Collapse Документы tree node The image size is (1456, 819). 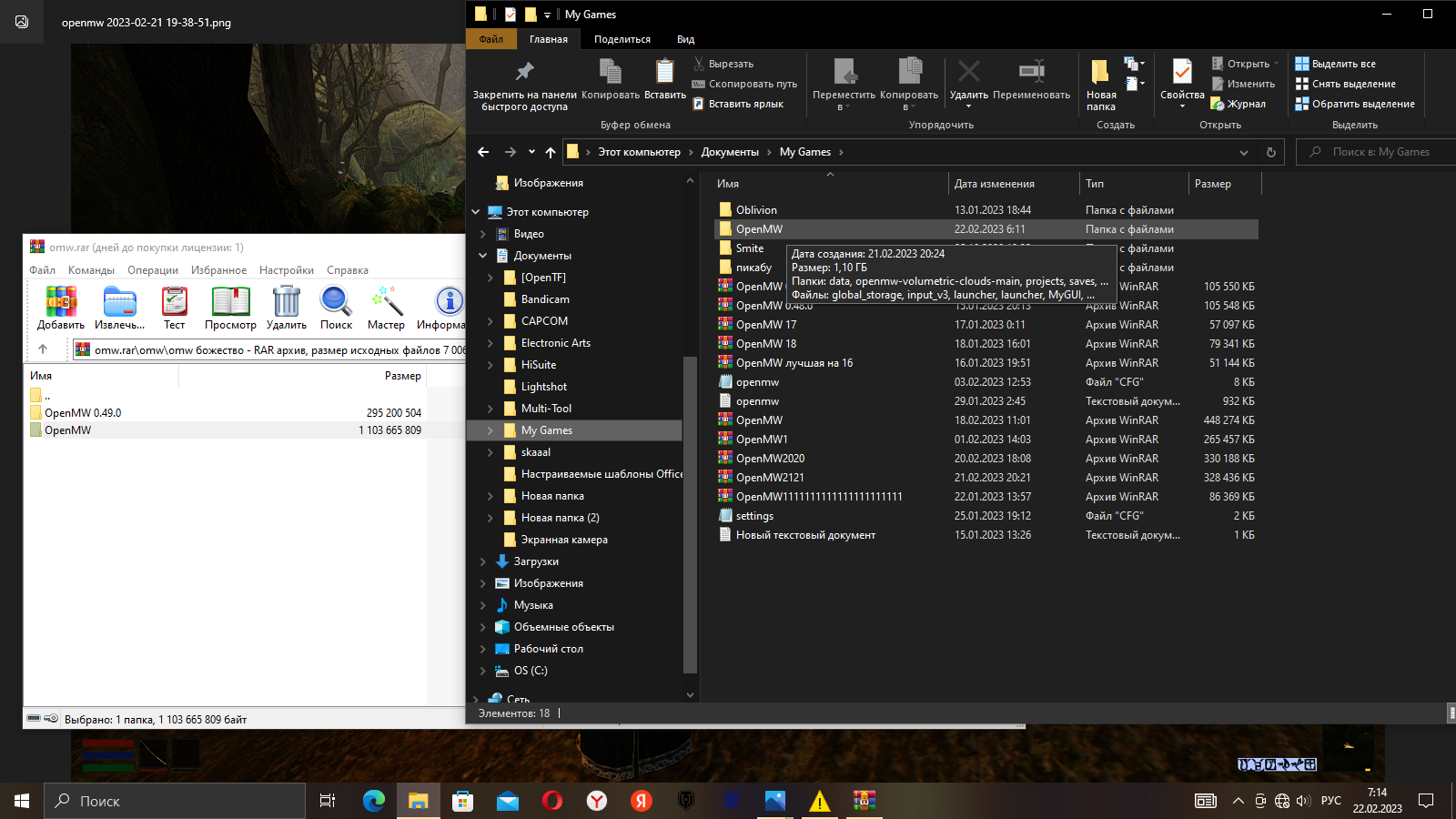pyautogui.click(x=483, y=256)
